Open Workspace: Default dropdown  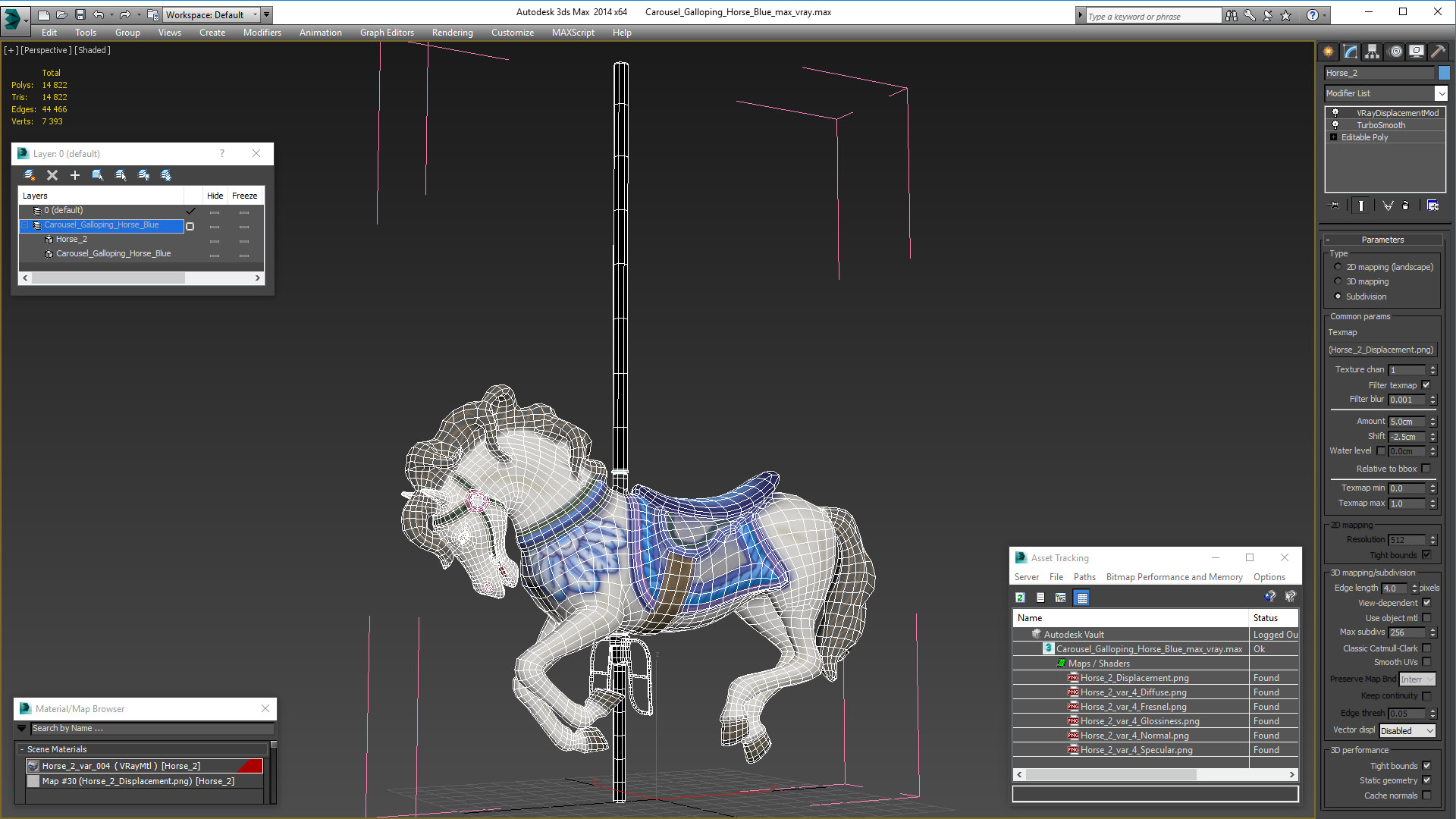click(212, 14)
